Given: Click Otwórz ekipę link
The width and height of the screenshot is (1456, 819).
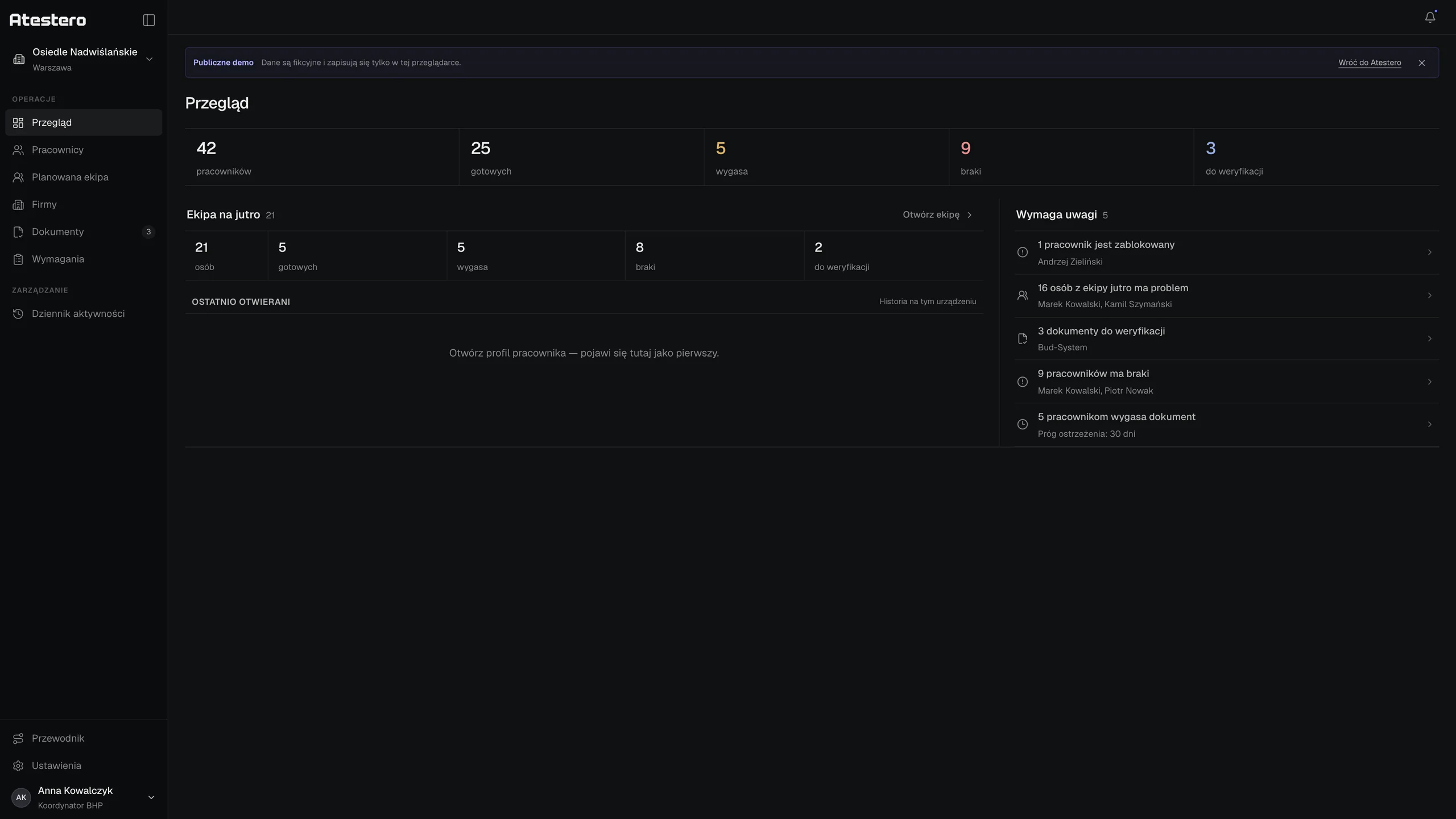Looking at the screenshot, I should pyautogui.click(x=938, y=214).
